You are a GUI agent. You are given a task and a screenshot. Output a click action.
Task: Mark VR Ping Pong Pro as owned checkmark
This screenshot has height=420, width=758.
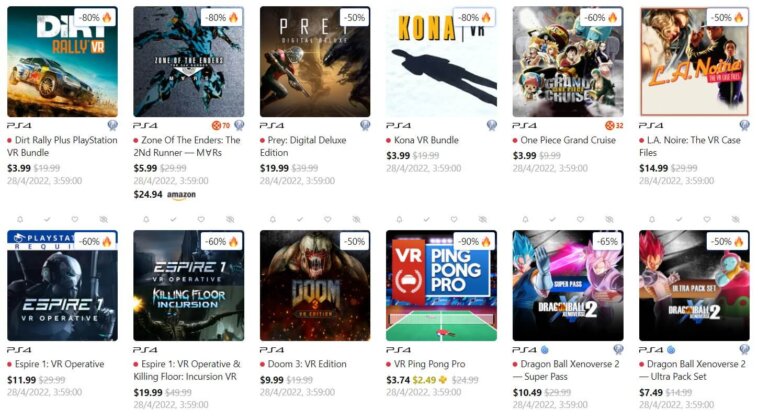tap(426, 219)
